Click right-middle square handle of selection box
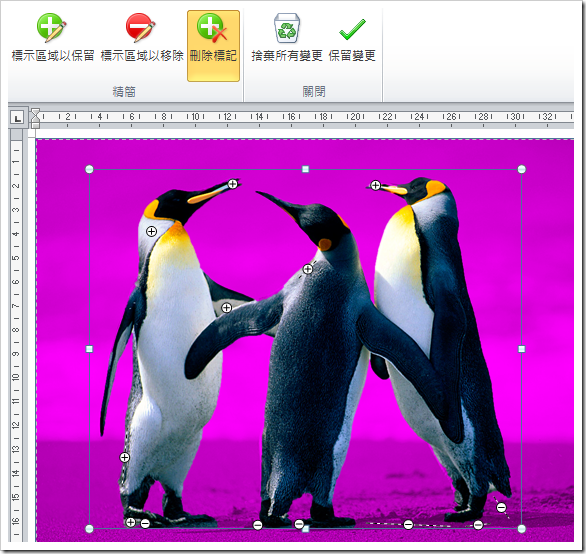Image resolution: width=586 pixels, height=554 pixels. click(522, 349)
